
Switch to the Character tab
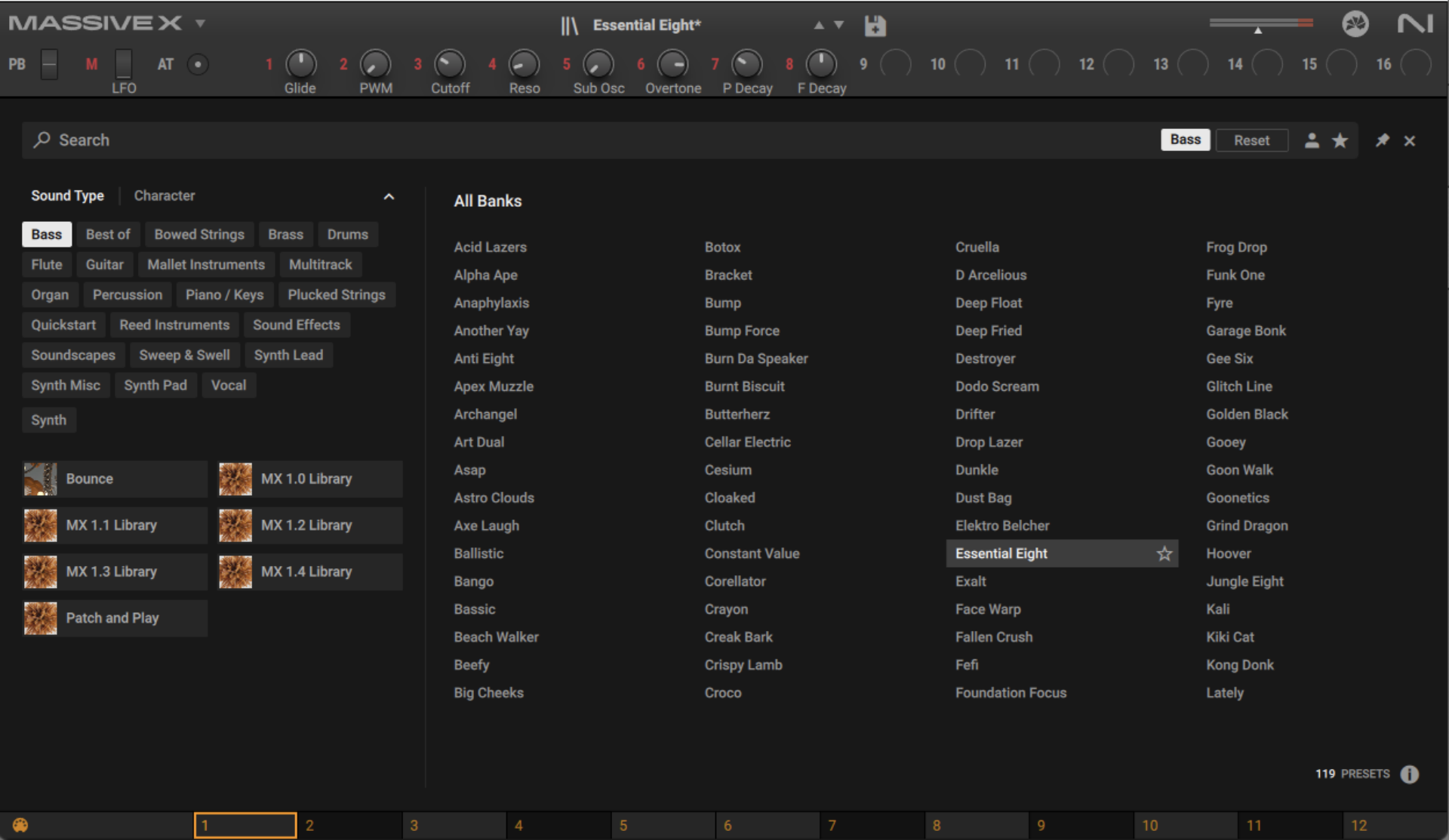click(165, 195)
